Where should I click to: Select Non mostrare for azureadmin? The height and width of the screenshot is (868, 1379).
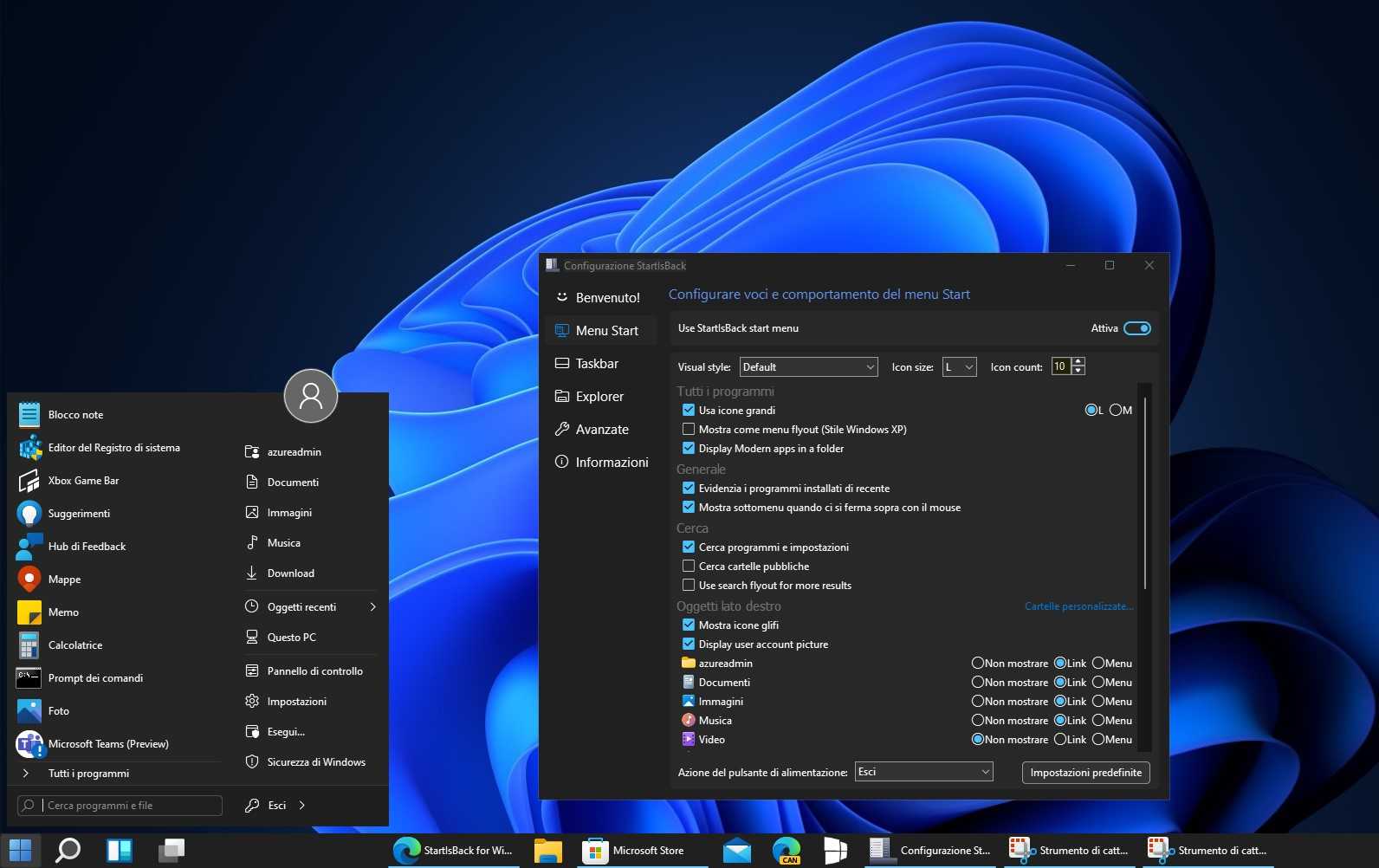coord(978,664)
